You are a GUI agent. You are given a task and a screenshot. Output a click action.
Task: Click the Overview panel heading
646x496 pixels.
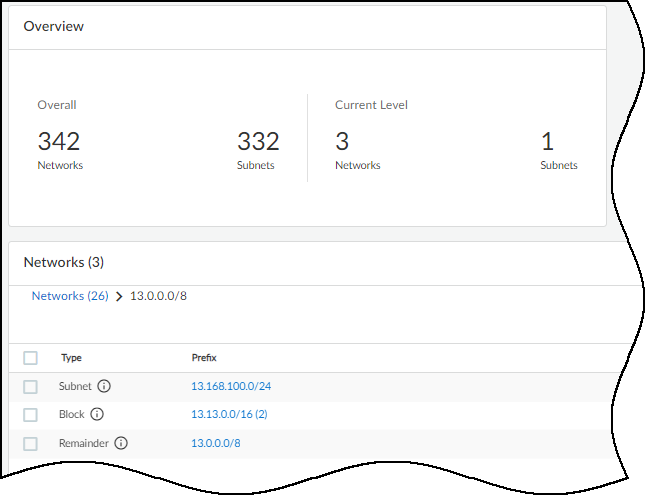(x=54, y=26)
